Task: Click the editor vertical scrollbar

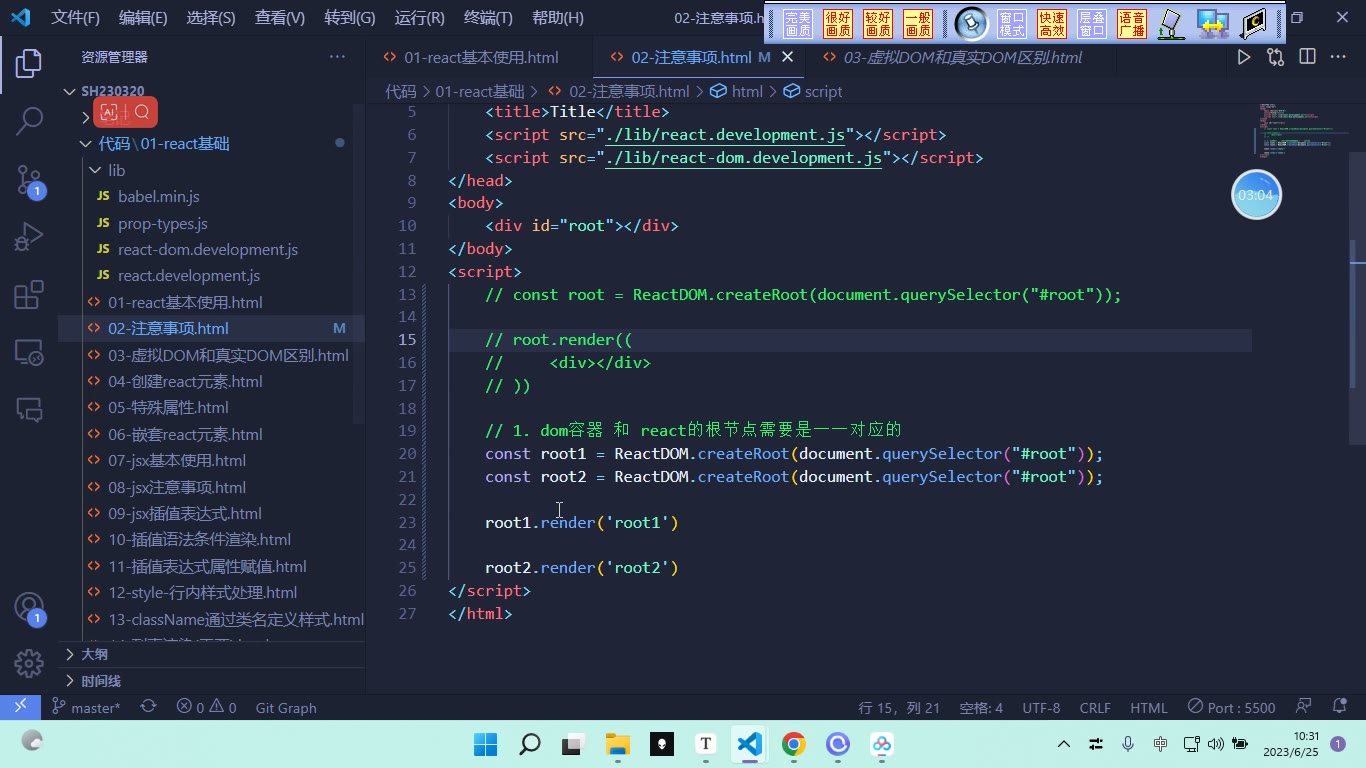Action: [1357, 300]
